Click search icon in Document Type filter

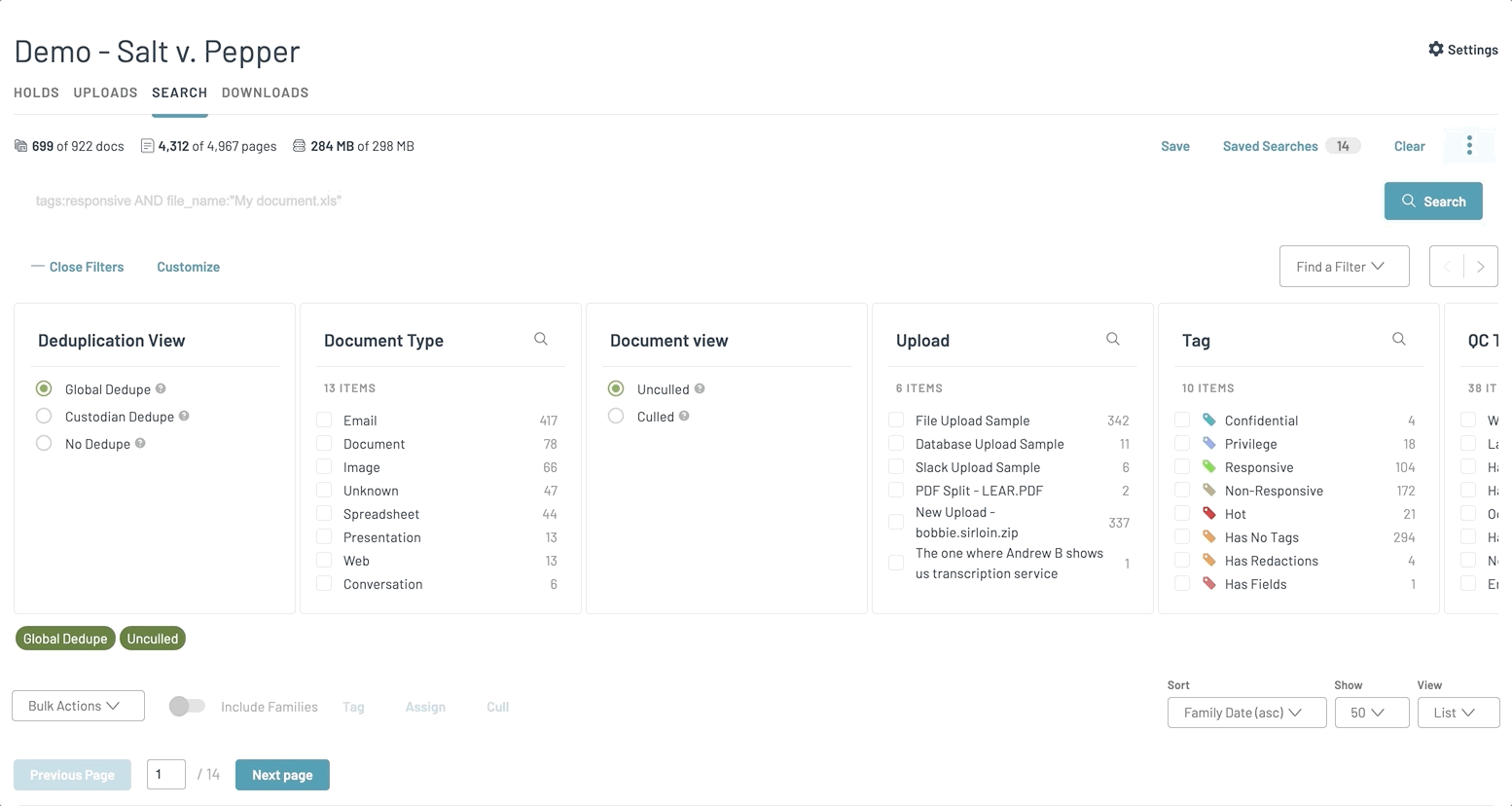(x=541, y=339)
